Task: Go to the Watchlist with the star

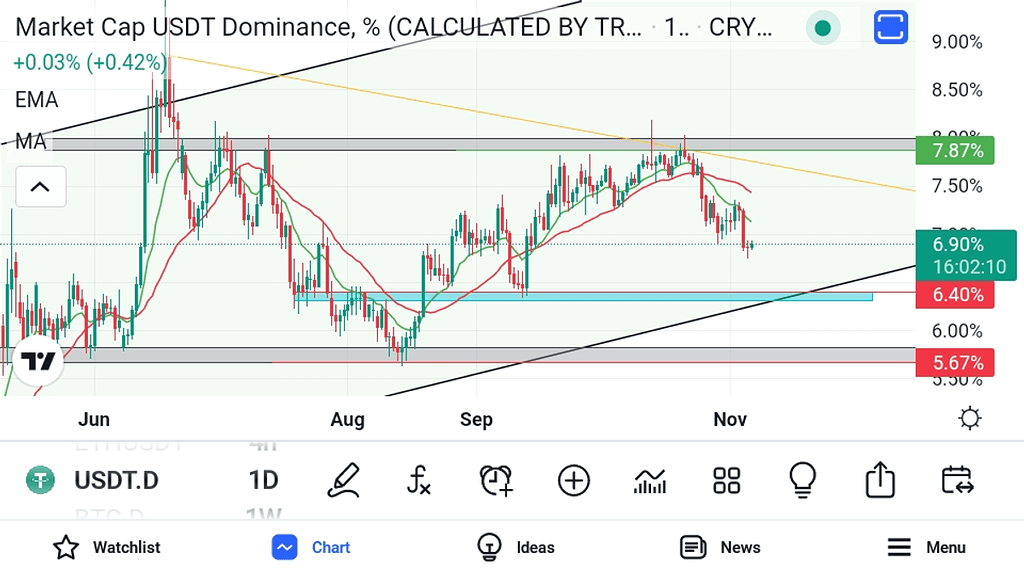Action: 105,547
